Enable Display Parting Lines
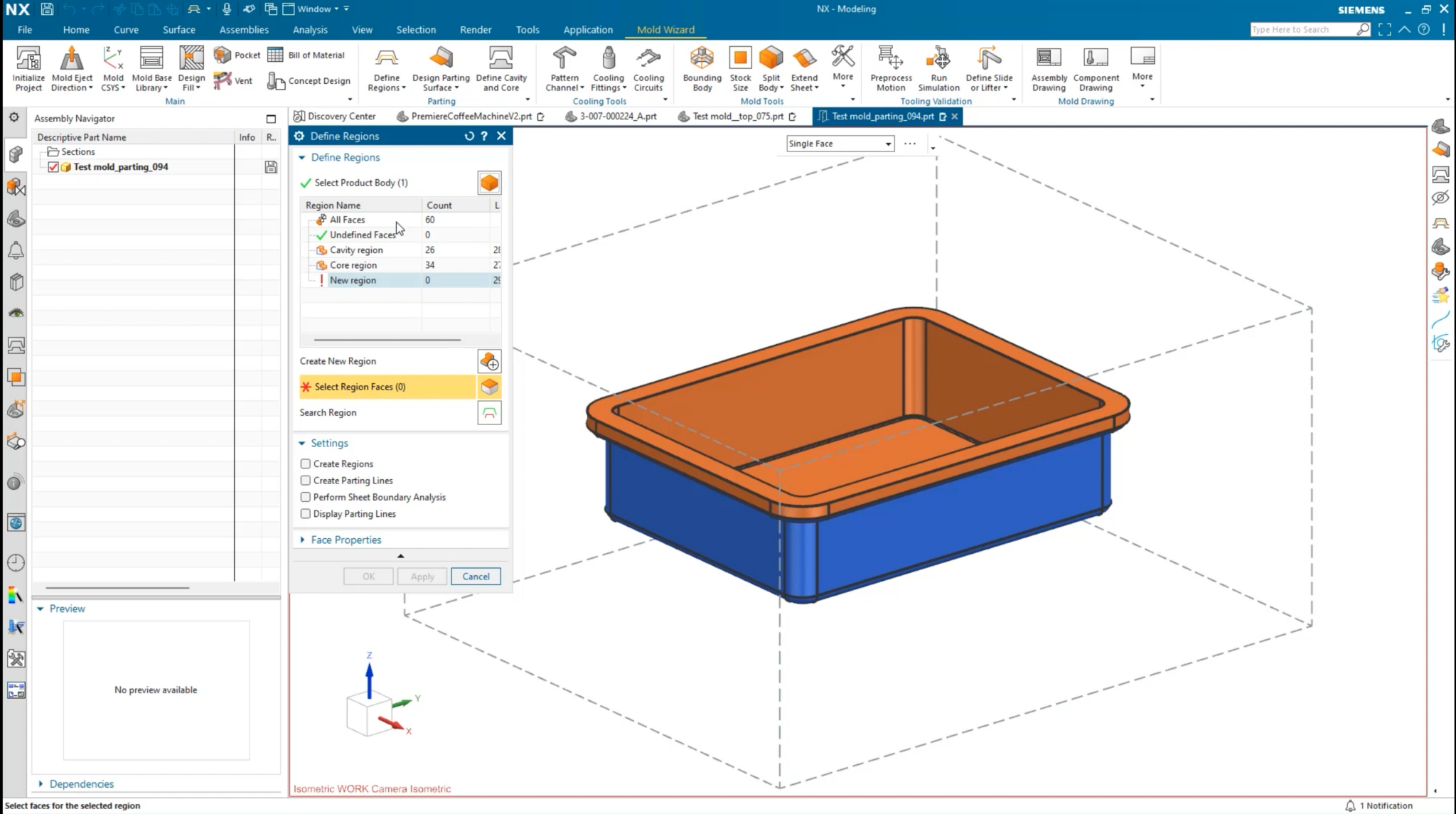Image resolution: width=1456 pixels, height=814 pixels. (x=306, y=513)
